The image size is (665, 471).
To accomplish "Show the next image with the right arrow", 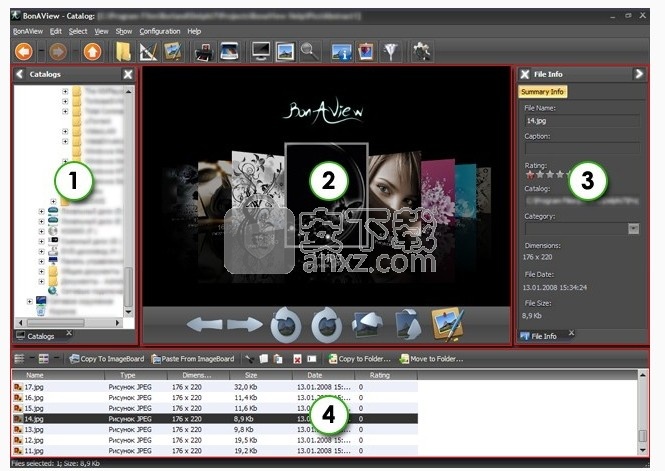I will click(245, 325).
